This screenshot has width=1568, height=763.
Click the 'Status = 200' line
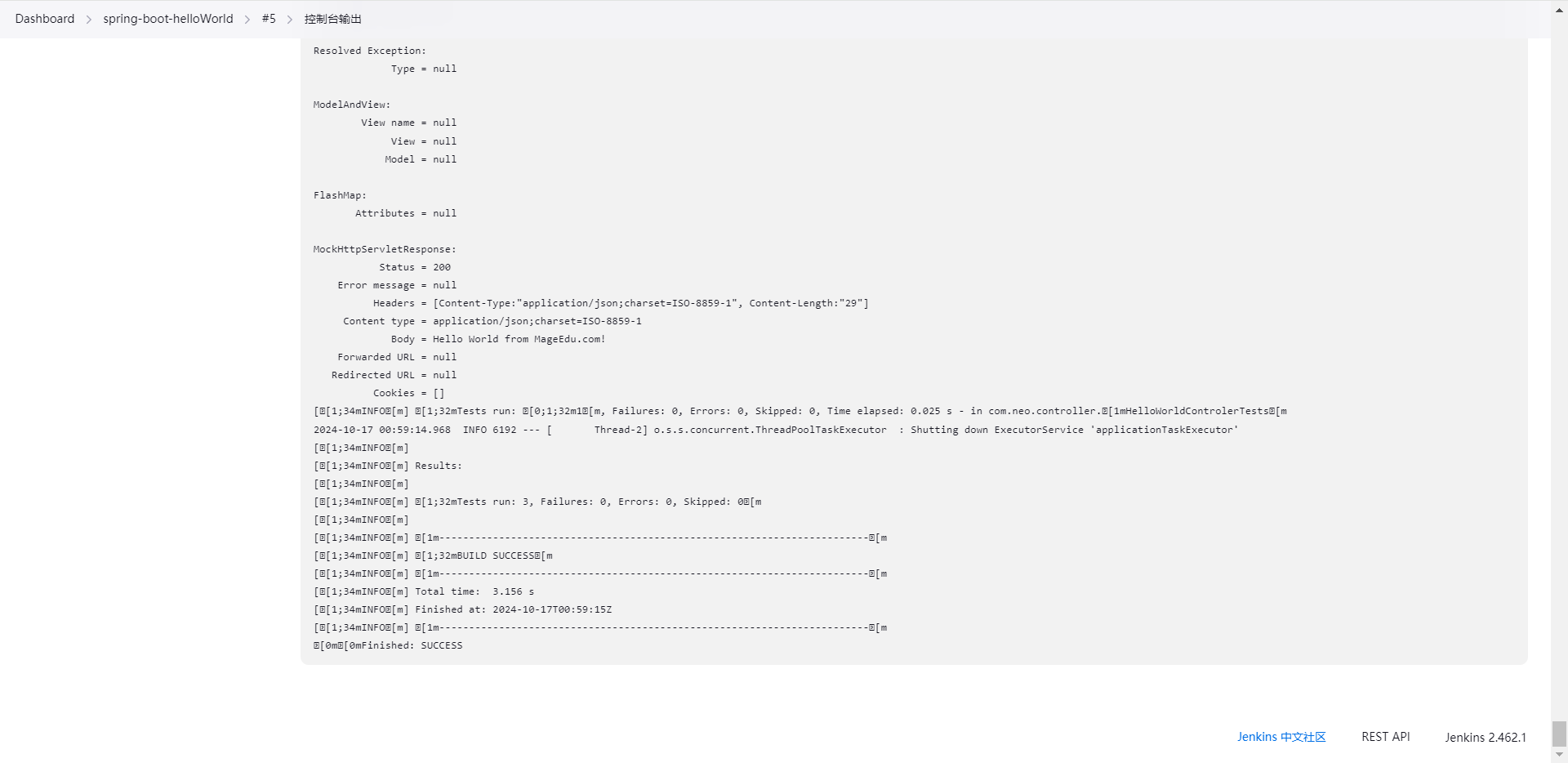tap(415, 267)
